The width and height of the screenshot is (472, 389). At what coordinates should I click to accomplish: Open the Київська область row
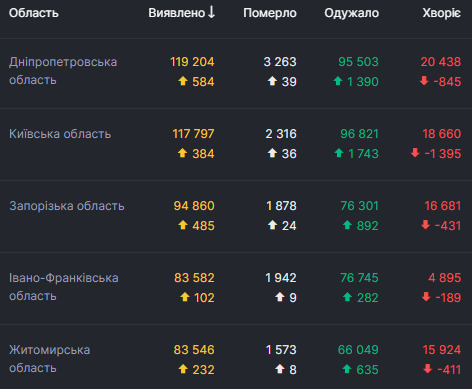tap(236, 144)
